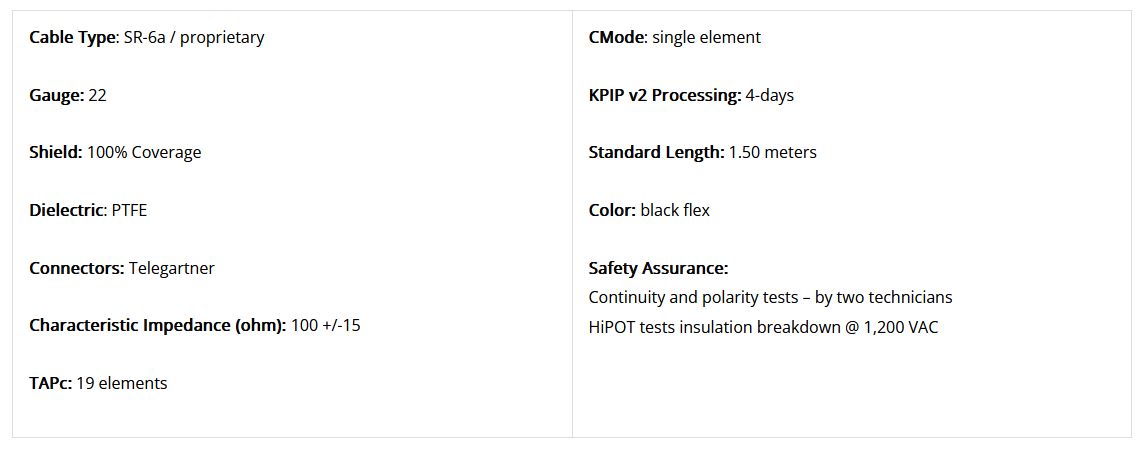
Task: Click the Standard Length 1.50 meters entry
Action: click(x=702, y=152)
